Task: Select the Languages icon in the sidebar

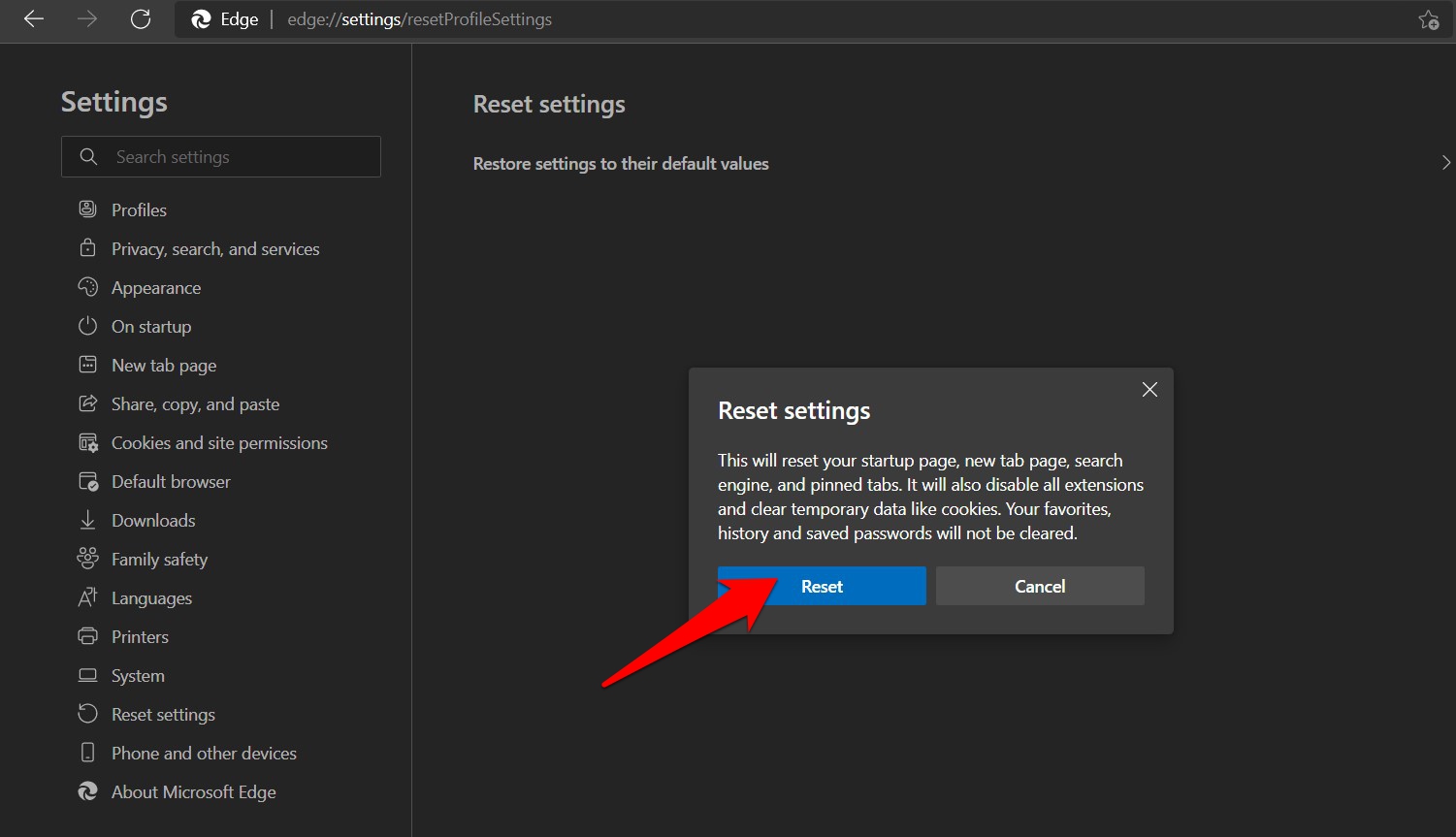Action: tap(87, 597)
